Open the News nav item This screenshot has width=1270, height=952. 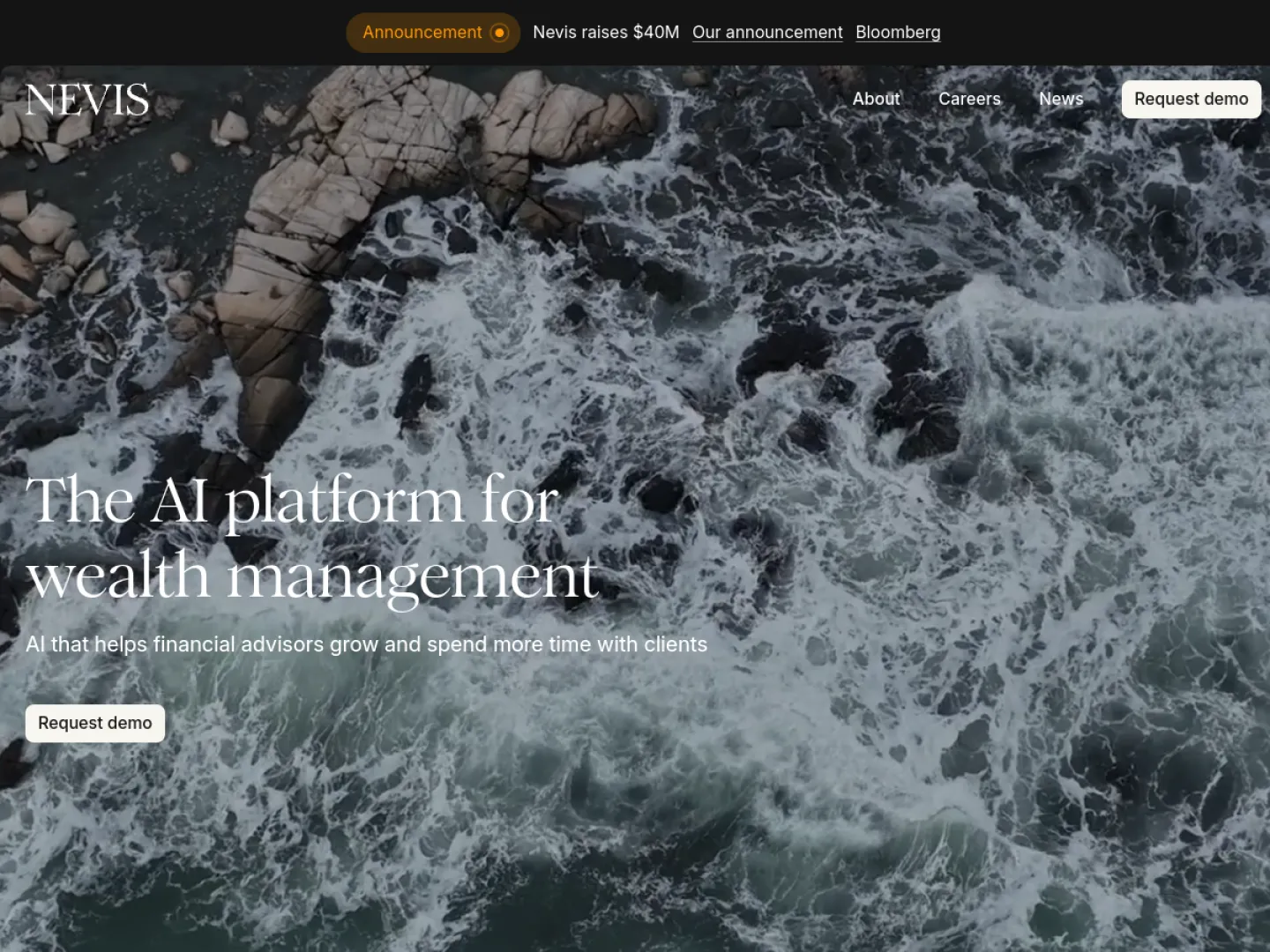click(x=1061, y=99)
